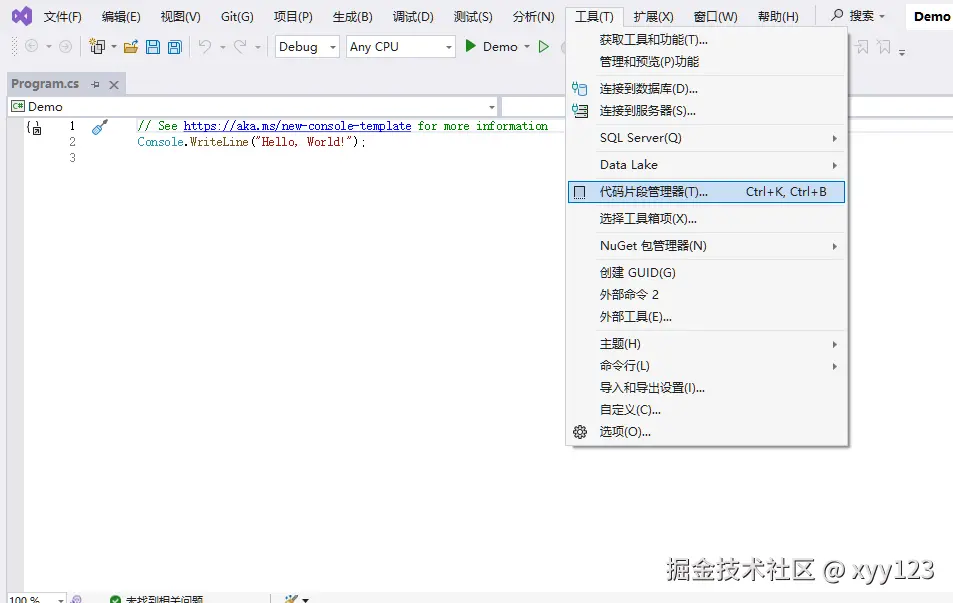Open the aka.ms new-console-template link
The height and width of the screenshot is (603, 953).
297,126
